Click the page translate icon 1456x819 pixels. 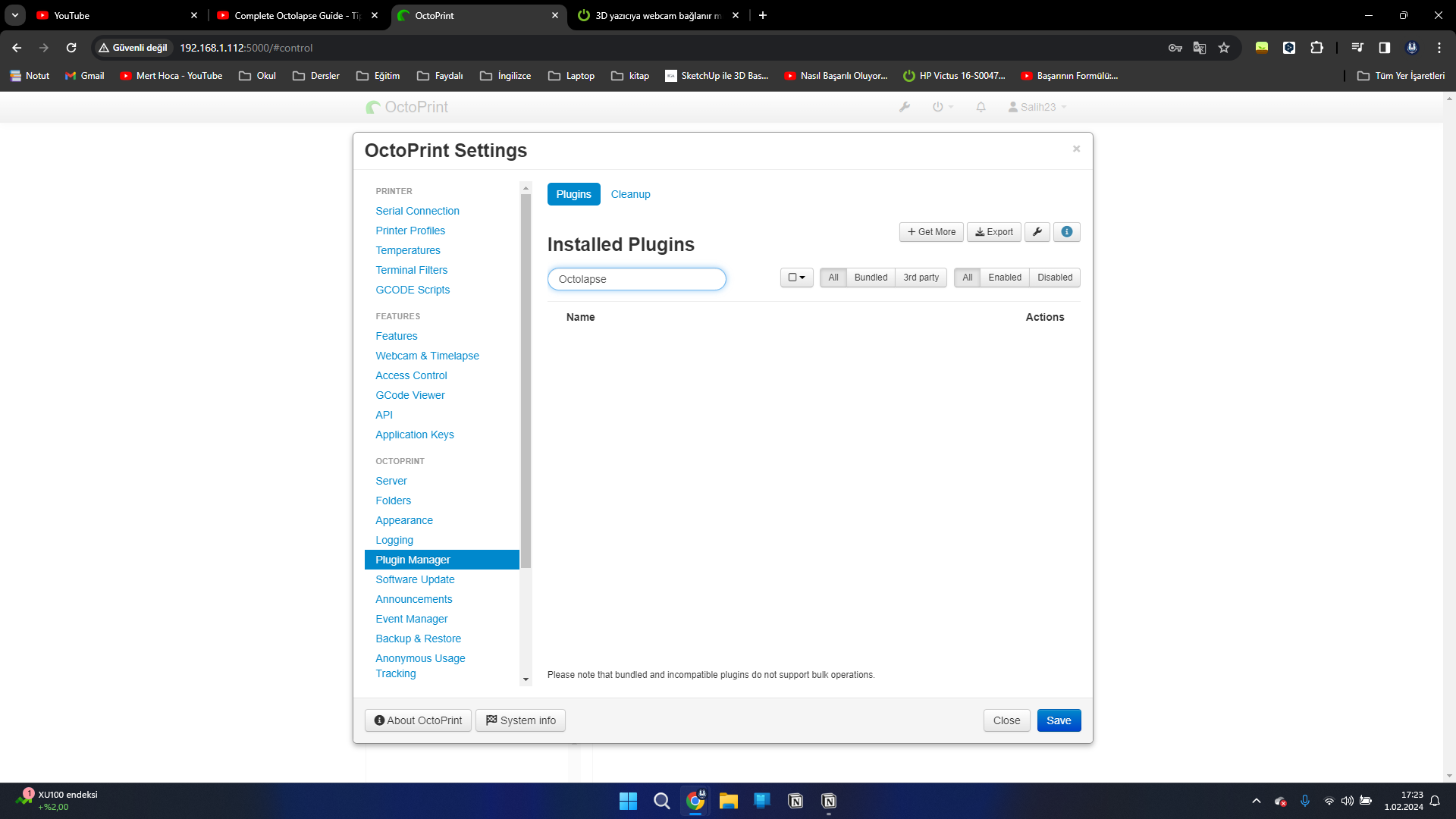[1199, 48]
